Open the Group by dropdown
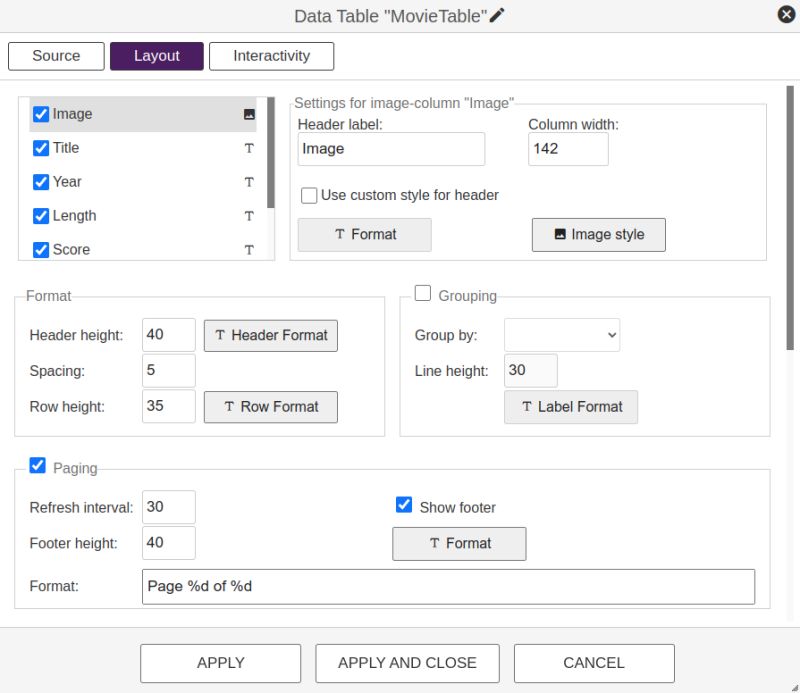This screenshot has width=800, height=693. tap(561, 335)
